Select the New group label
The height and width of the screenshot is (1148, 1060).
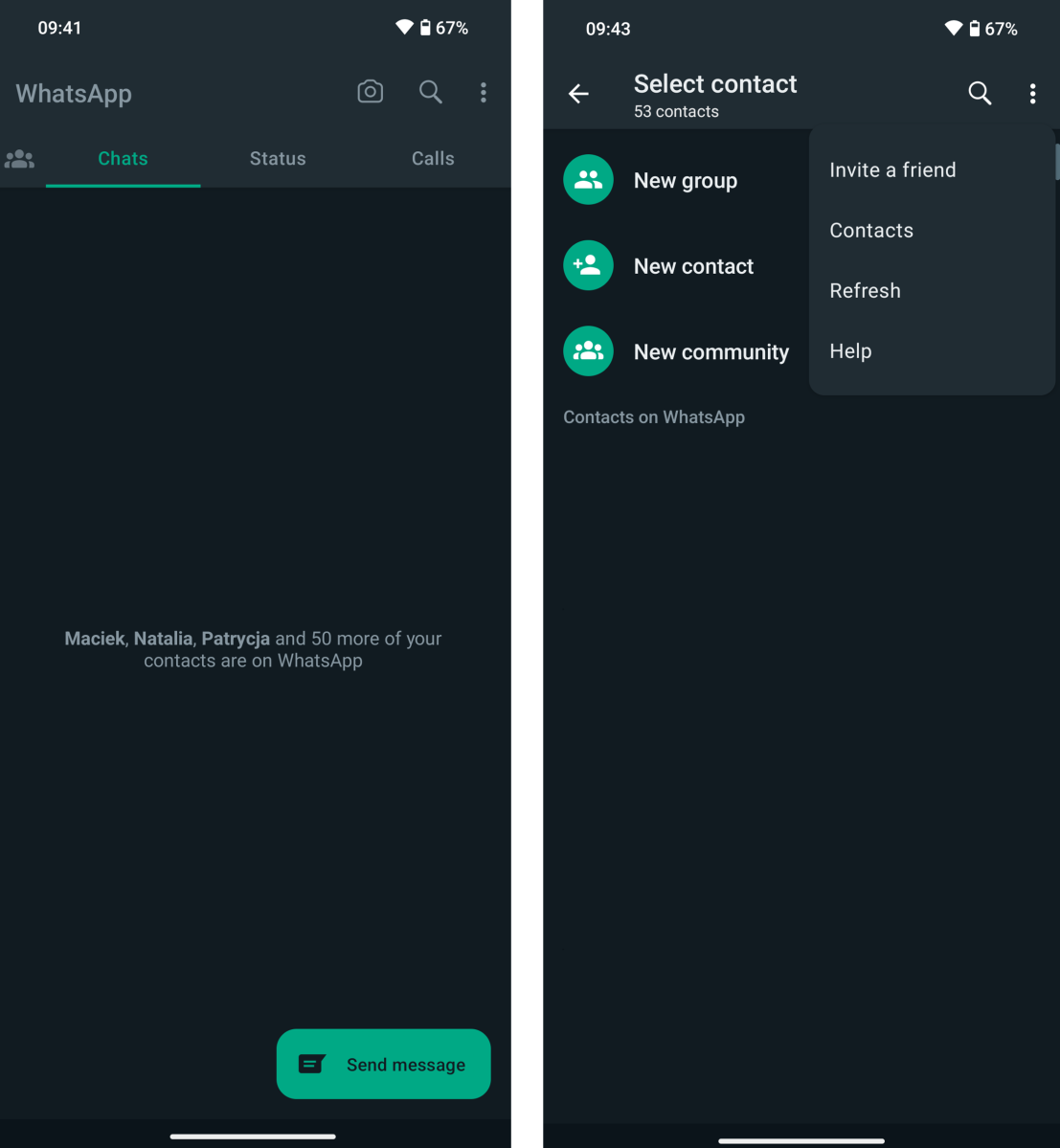(686, 181)
